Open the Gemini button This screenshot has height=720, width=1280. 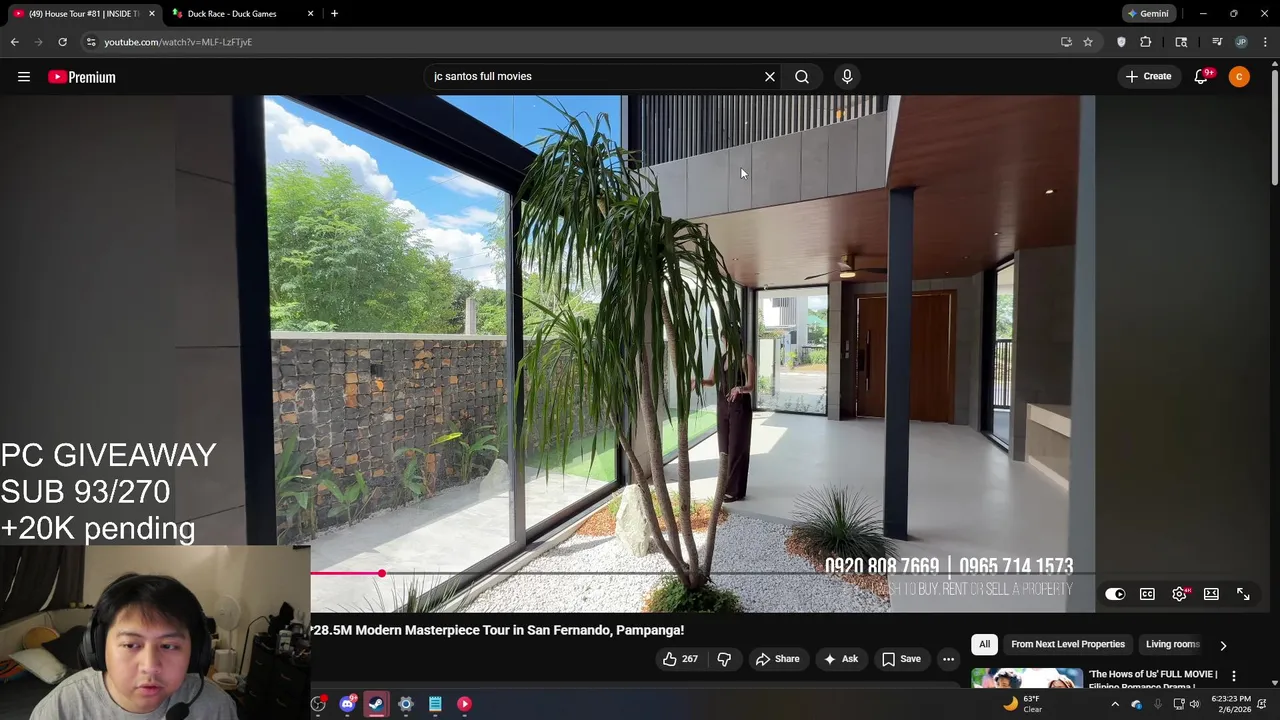coord(1148,14)
